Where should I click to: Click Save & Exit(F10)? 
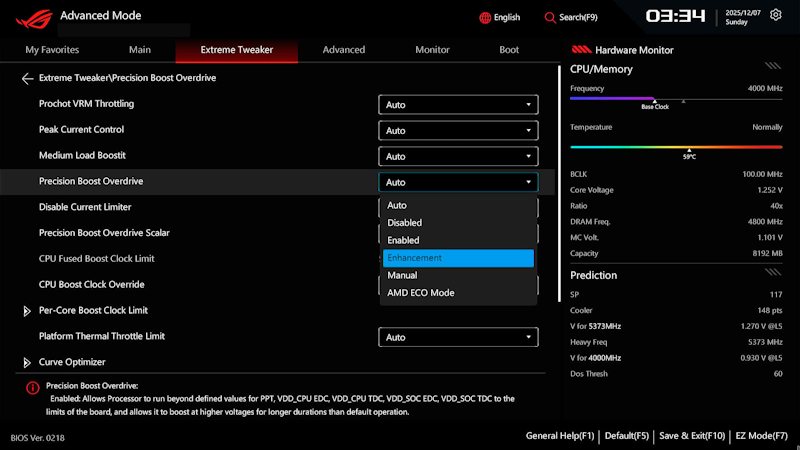coord(692,436)
